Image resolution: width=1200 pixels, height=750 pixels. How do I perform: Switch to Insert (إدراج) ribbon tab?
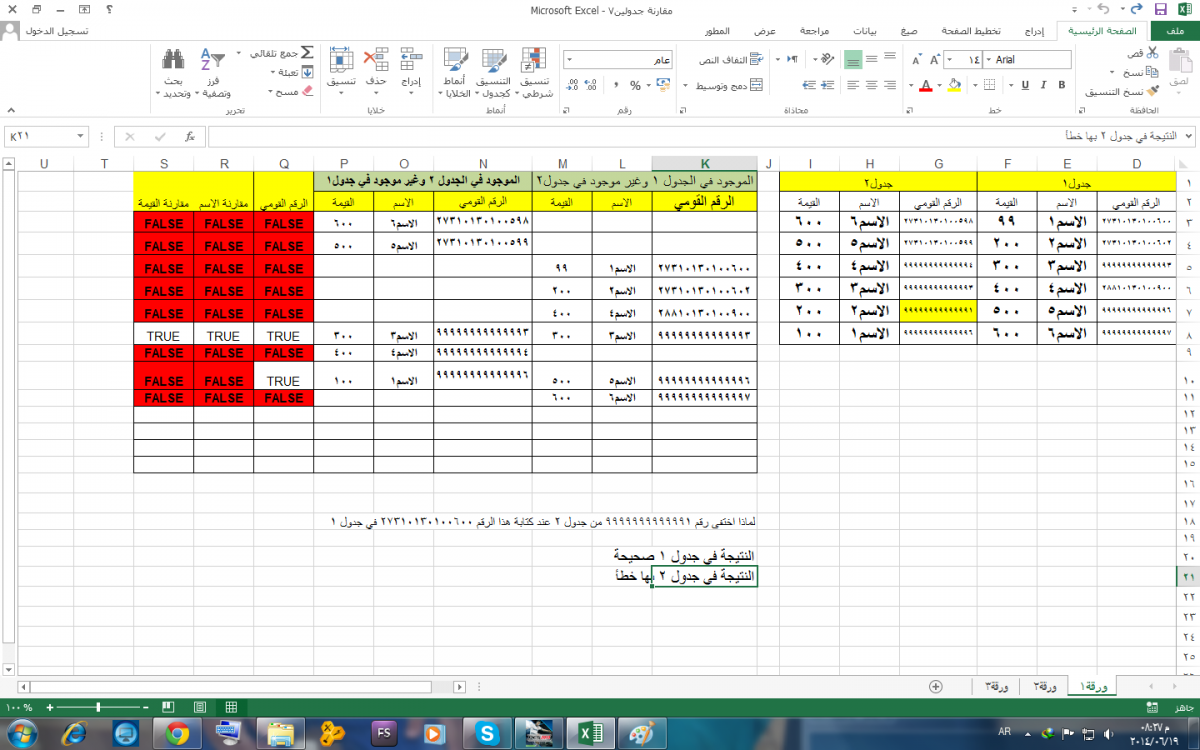click(1035, 31)
